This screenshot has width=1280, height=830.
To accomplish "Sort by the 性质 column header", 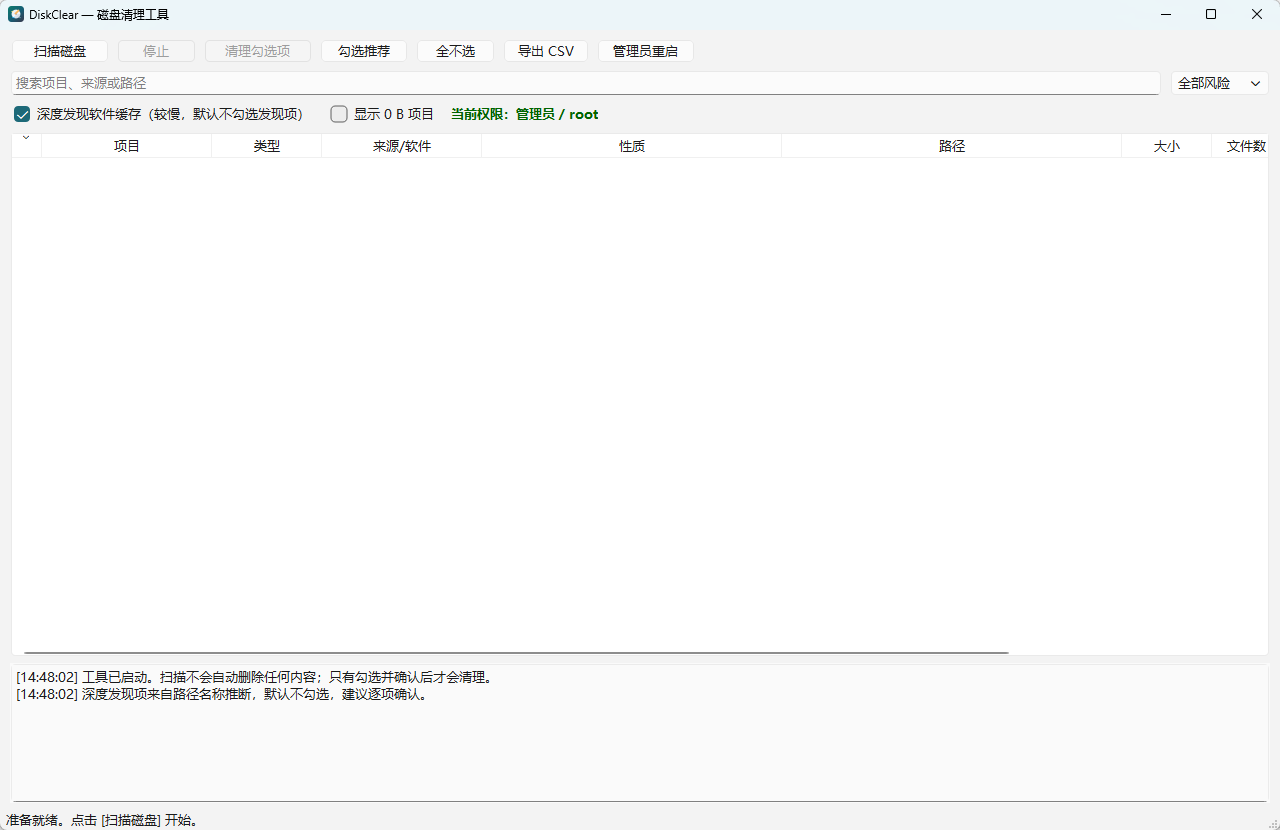I will pyautogui.click(x=632, y=146).
